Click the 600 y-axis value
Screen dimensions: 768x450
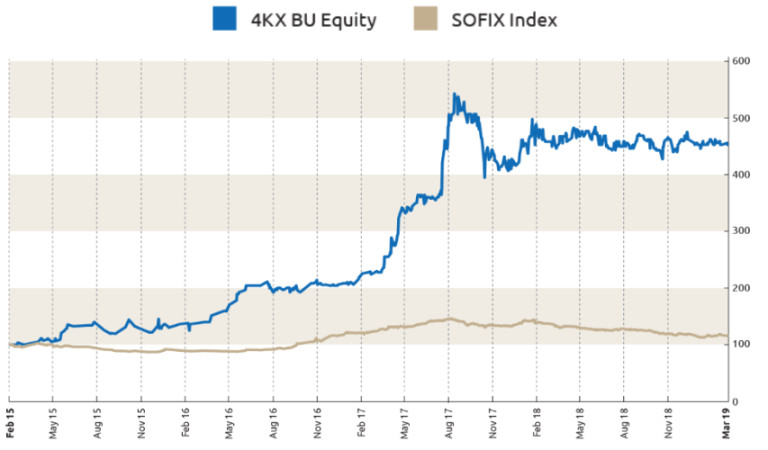coord(741,62)
